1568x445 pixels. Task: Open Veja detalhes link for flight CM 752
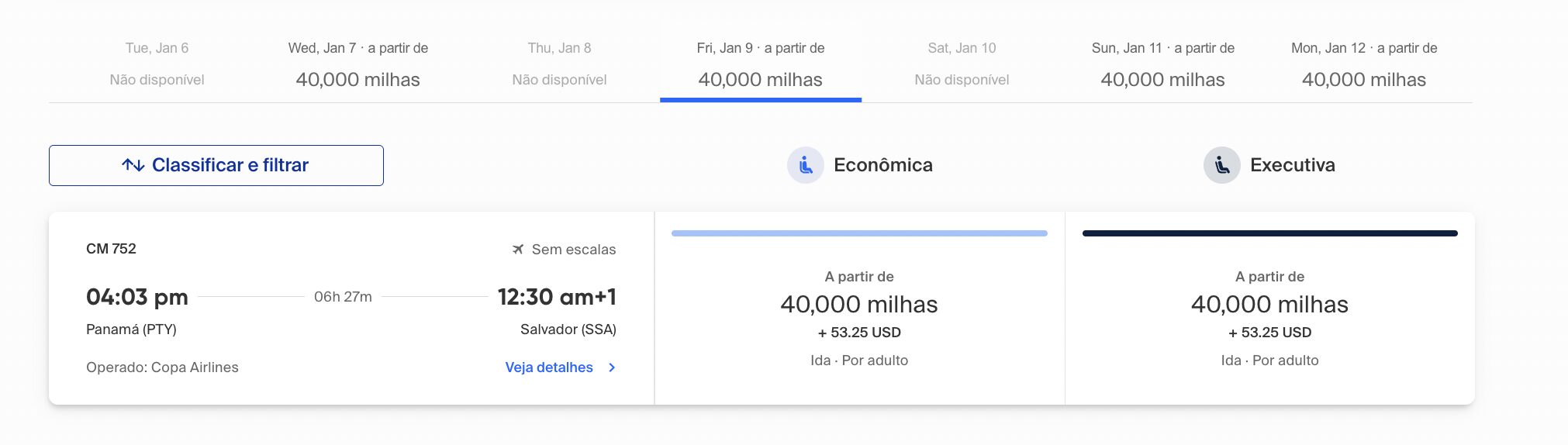(x=549, y=367)
